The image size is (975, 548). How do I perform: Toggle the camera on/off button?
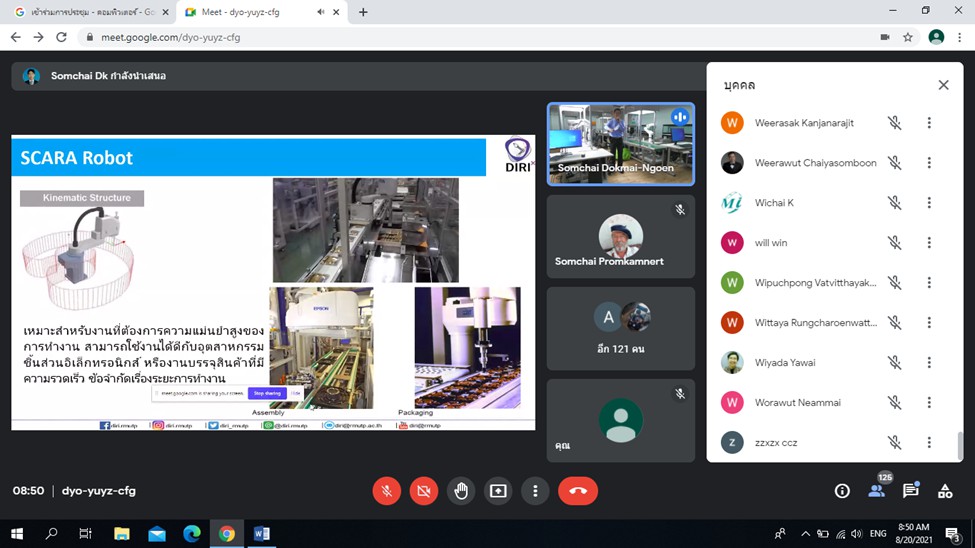tap(424, 491)
